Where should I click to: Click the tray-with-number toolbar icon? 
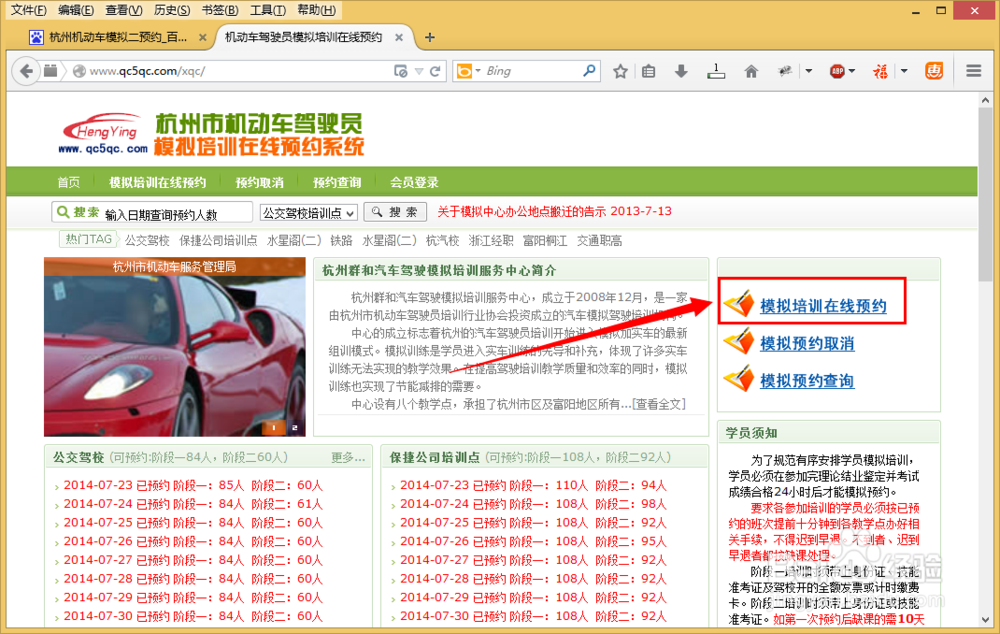(x=716, y=71)
